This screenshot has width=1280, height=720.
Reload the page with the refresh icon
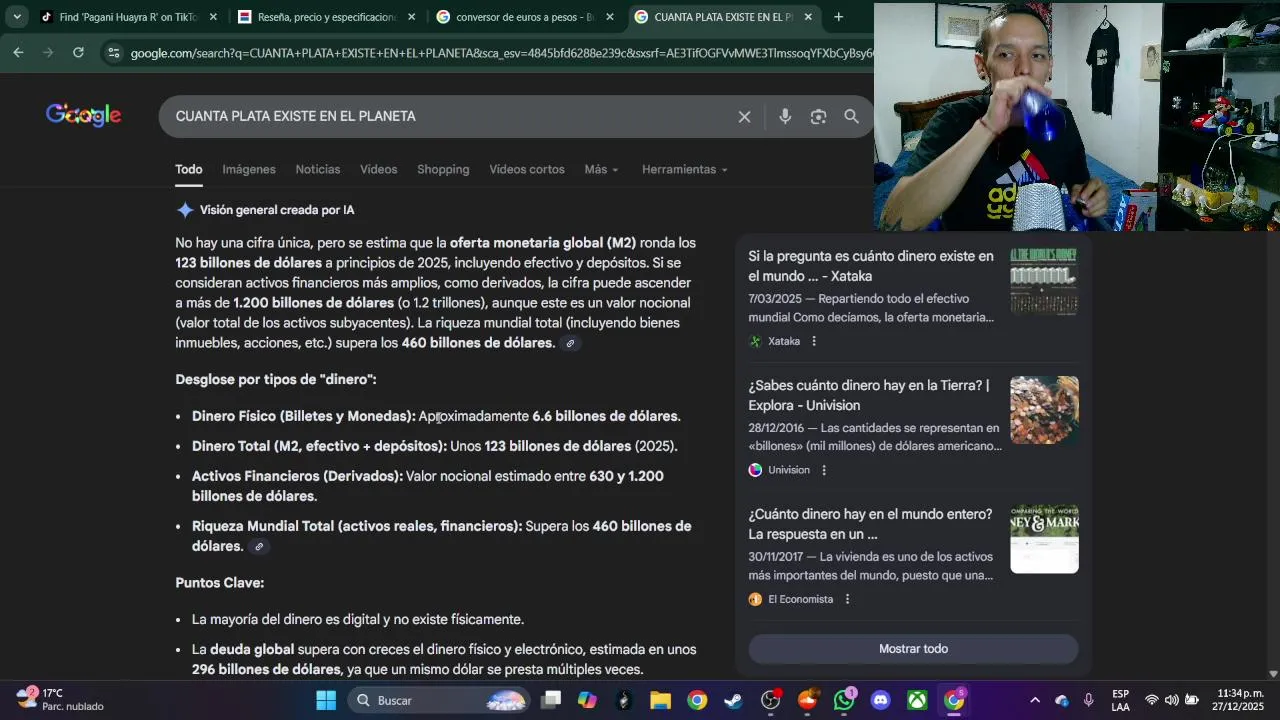(x=78, y=52)
